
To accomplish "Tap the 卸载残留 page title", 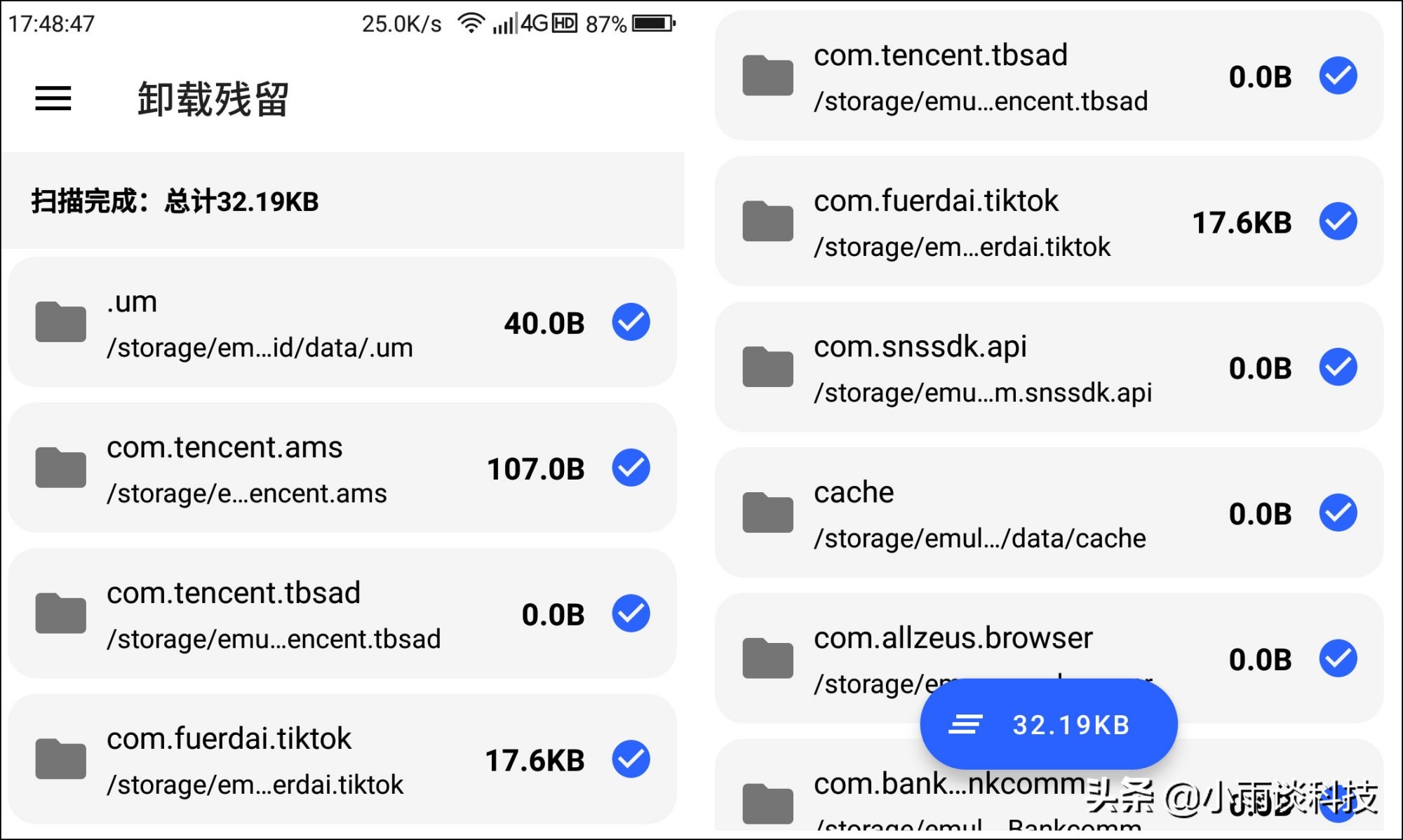I will tap(213, 99).
